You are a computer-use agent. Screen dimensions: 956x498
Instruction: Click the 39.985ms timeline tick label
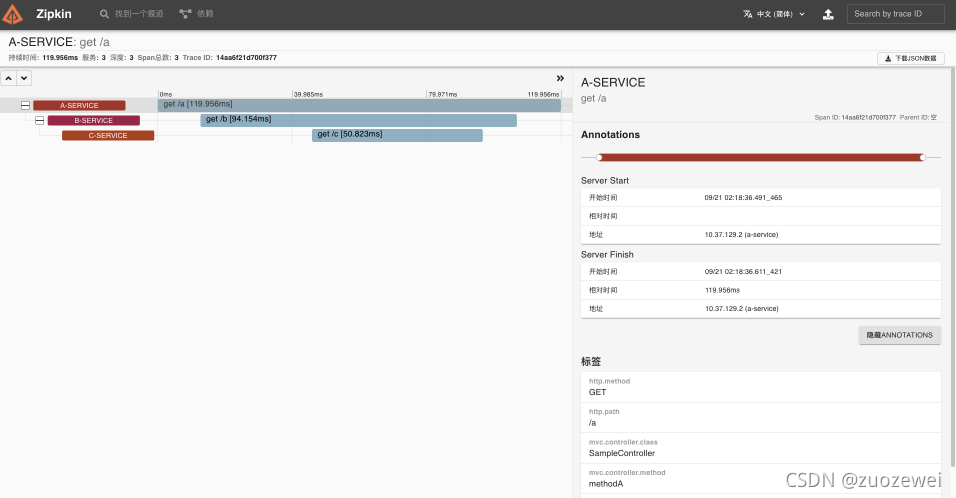pos(308,94)
